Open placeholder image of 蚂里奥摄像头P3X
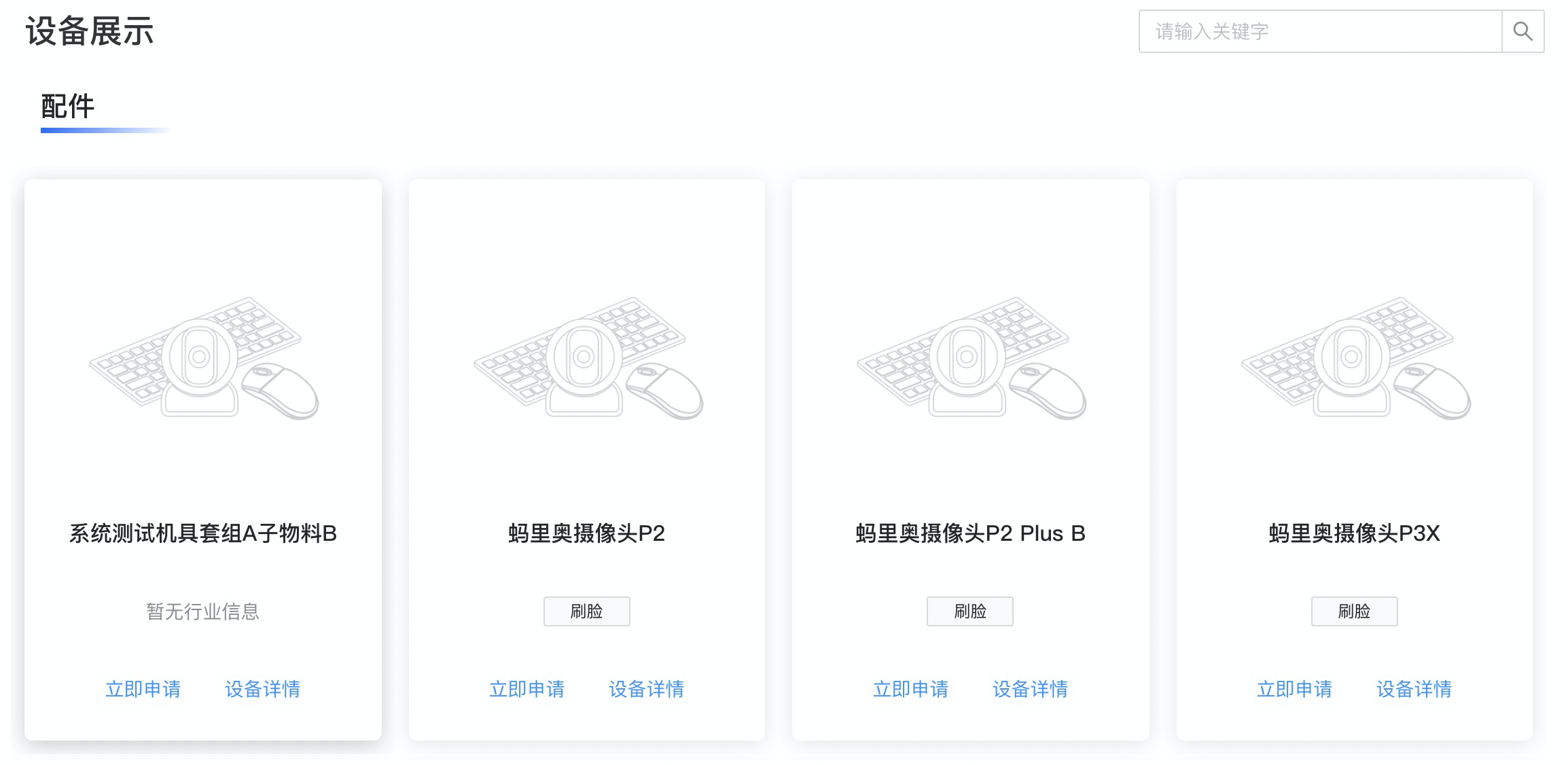Screen dimensions: 1568x765 (1355, 358)
